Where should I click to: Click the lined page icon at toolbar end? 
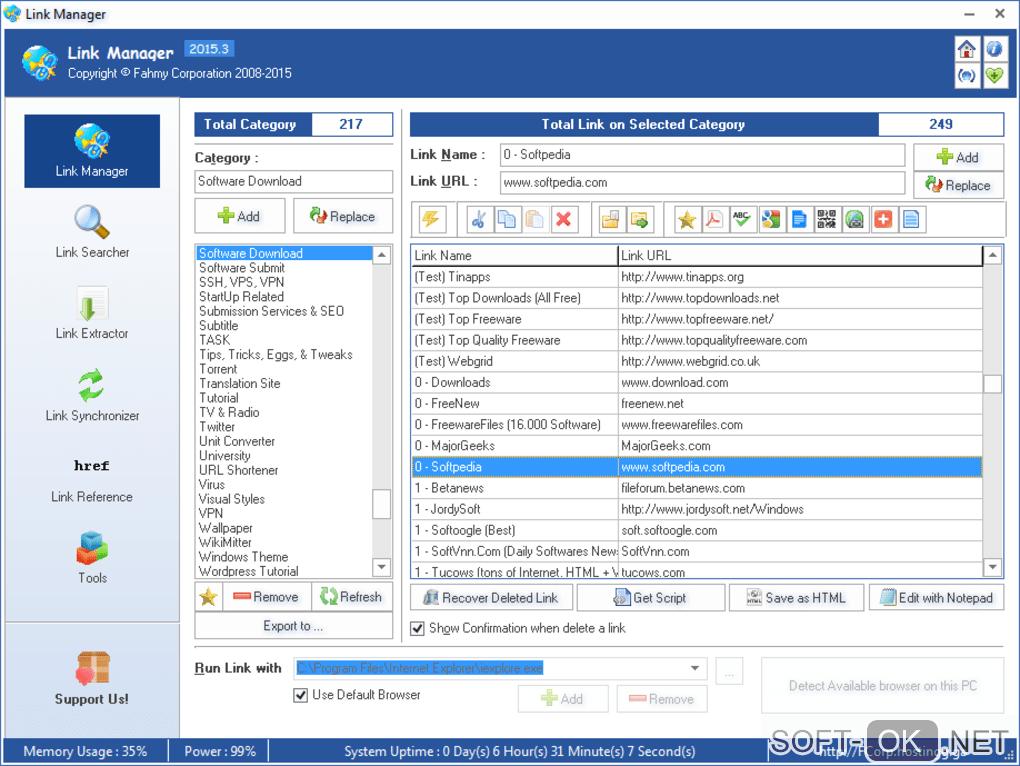pyautogui.click(x=911, y=219)
